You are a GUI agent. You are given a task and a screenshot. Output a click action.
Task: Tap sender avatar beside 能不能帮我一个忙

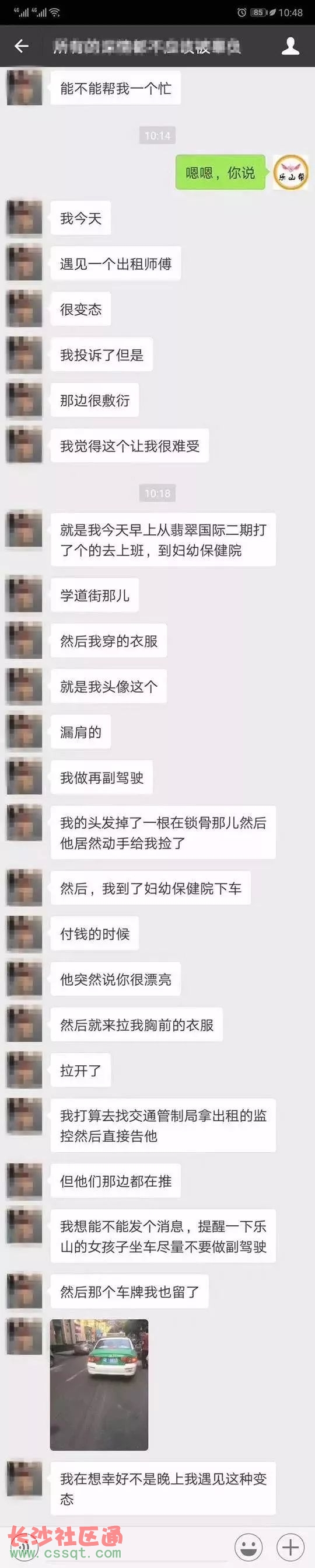pyautogui.click(x=24, y=87)
